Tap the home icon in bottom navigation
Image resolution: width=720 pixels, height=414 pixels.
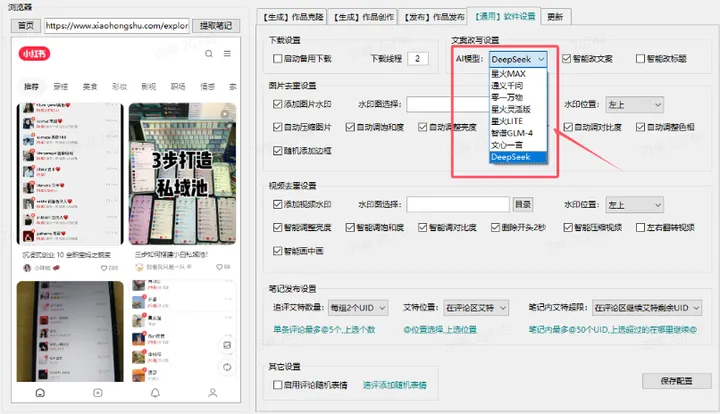point(40,393)
